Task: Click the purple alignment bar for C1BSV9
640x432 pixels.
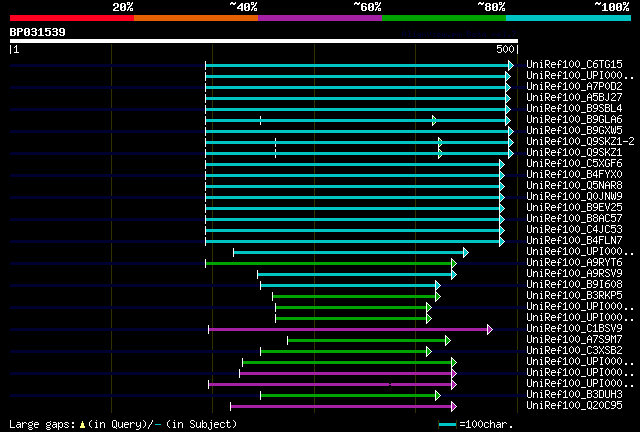Action: (x=348, y=330)
